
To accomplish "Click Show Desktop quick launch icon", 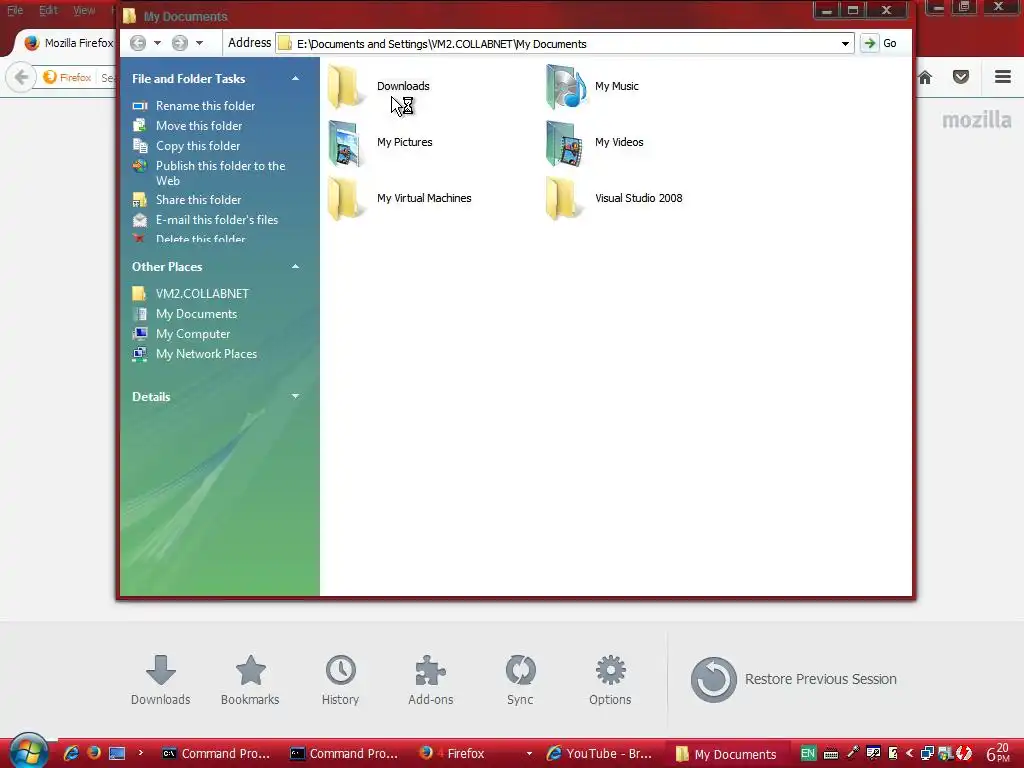I will [x=117, y=754].
